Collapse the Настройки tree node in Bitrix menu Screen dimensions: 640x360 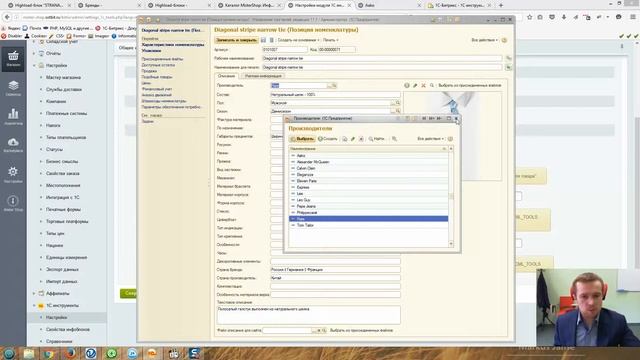coord(34,65)
